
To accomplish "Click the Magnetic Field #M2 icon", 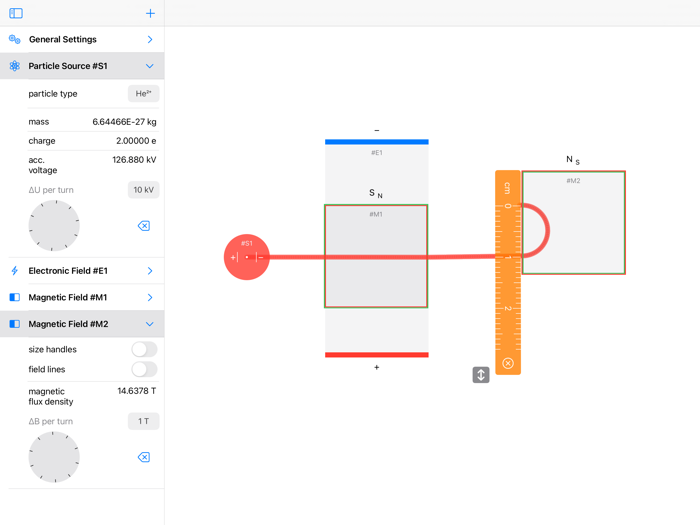I will click(15, 324).
